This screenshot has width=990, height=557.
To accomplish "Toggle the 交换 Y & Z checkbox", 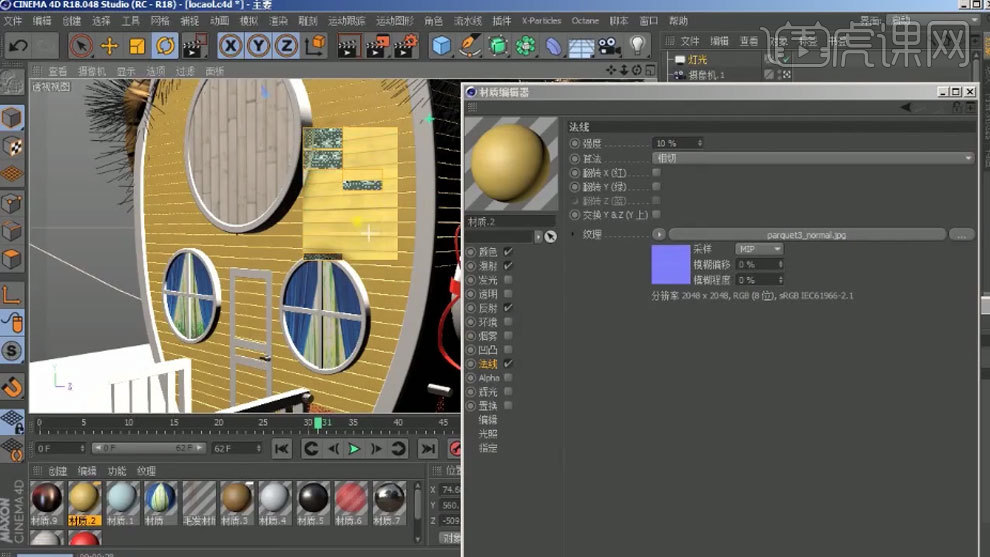I will (656, 215).
